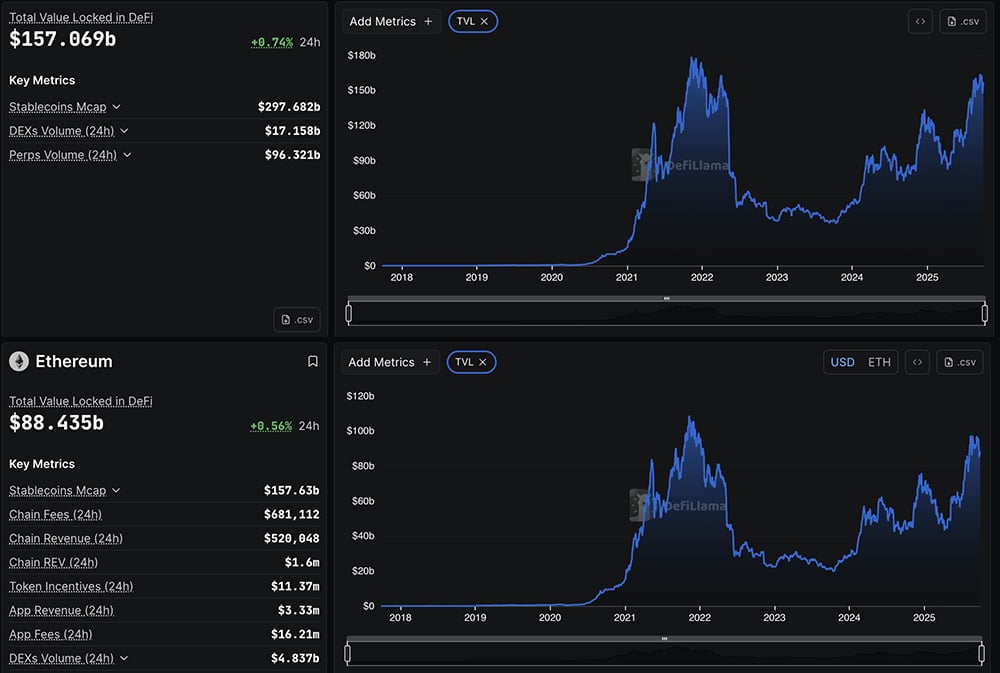Open embed code for the Ethereum chart
The height and width of the screenshot is (673, 1000).
[917, 362]
